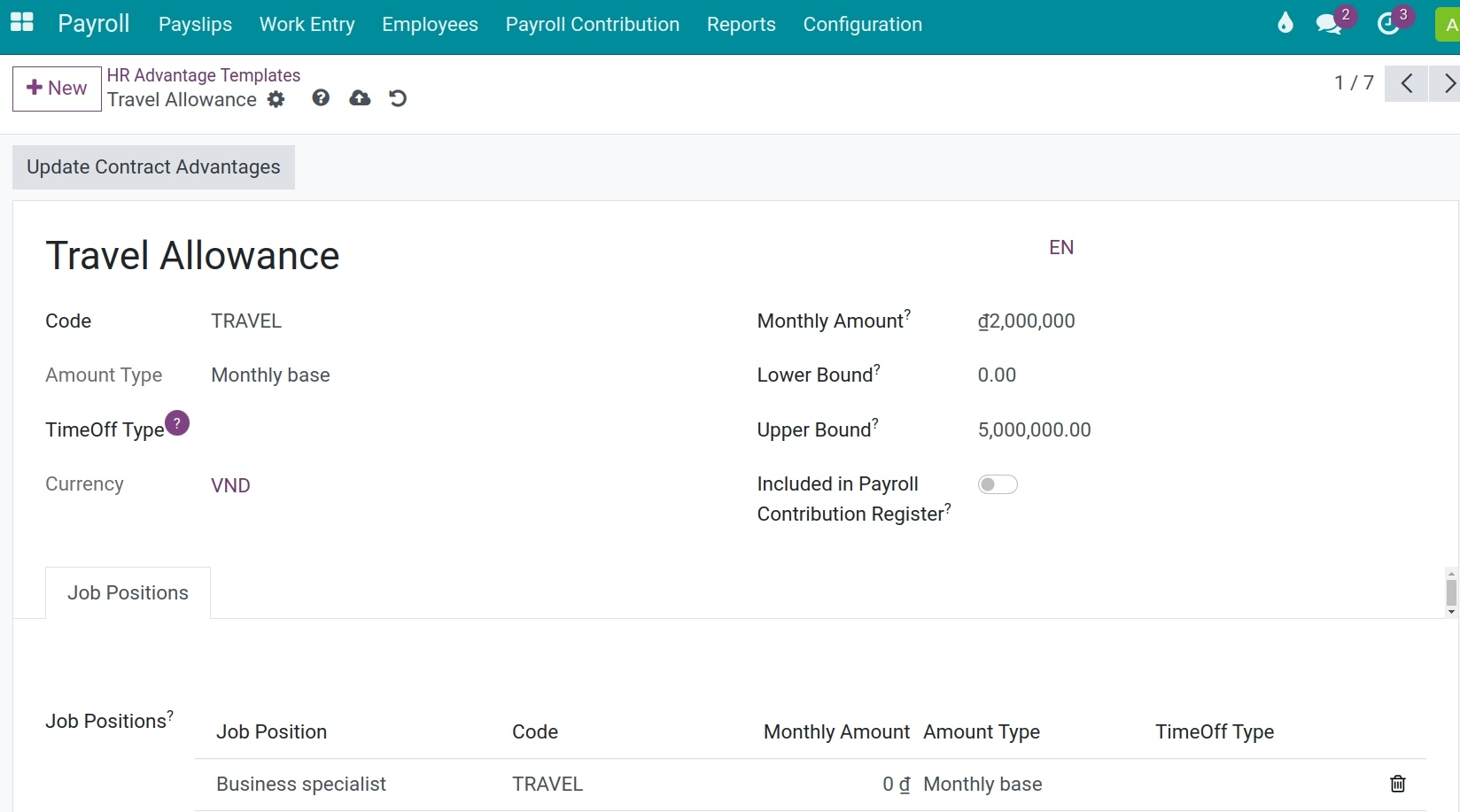Click the Job Position column header
This screenshot has height=812, width=1460.
coord(271,732)
